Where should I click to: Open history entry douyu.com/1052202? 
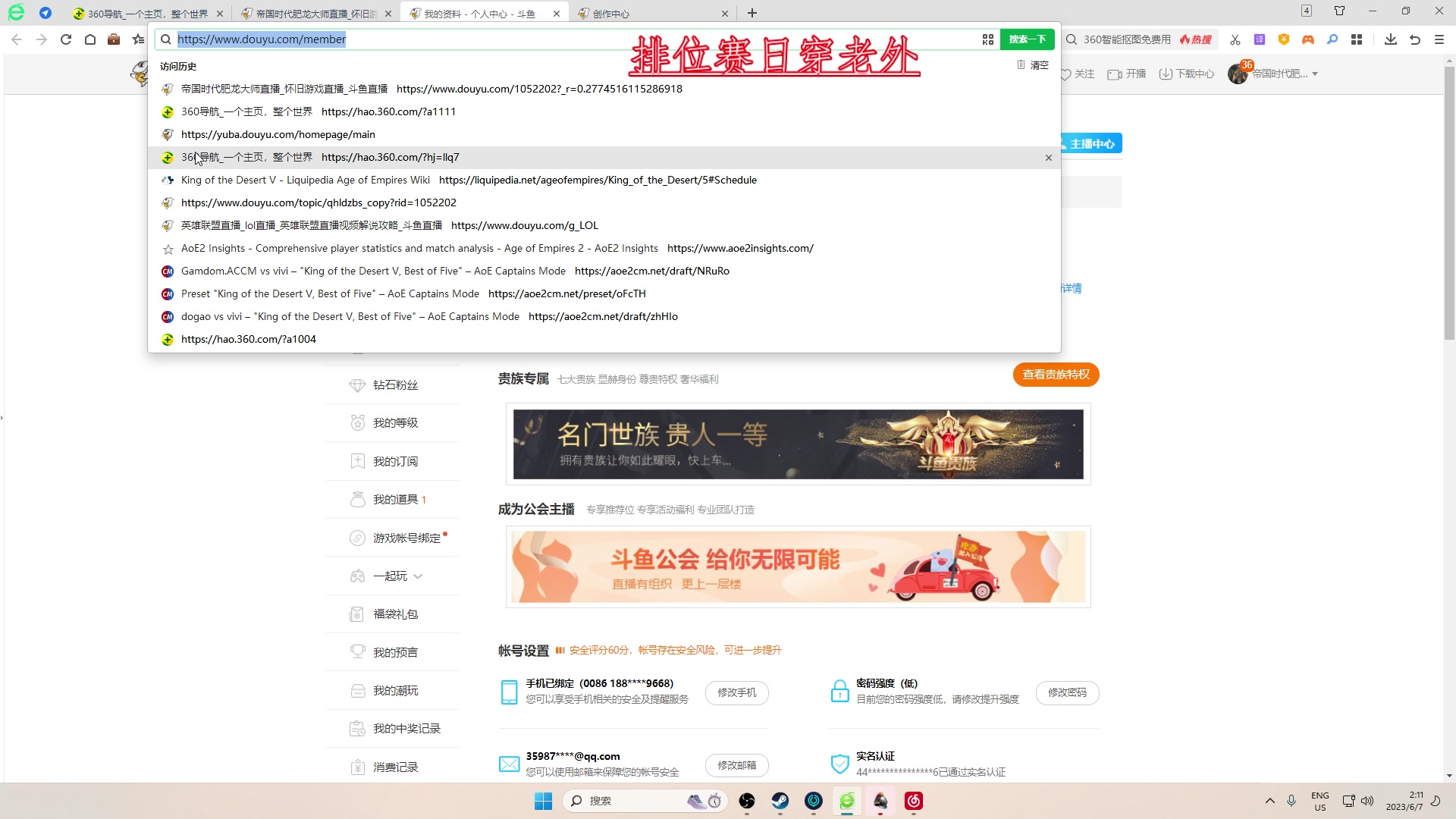(x=604, y=89)
